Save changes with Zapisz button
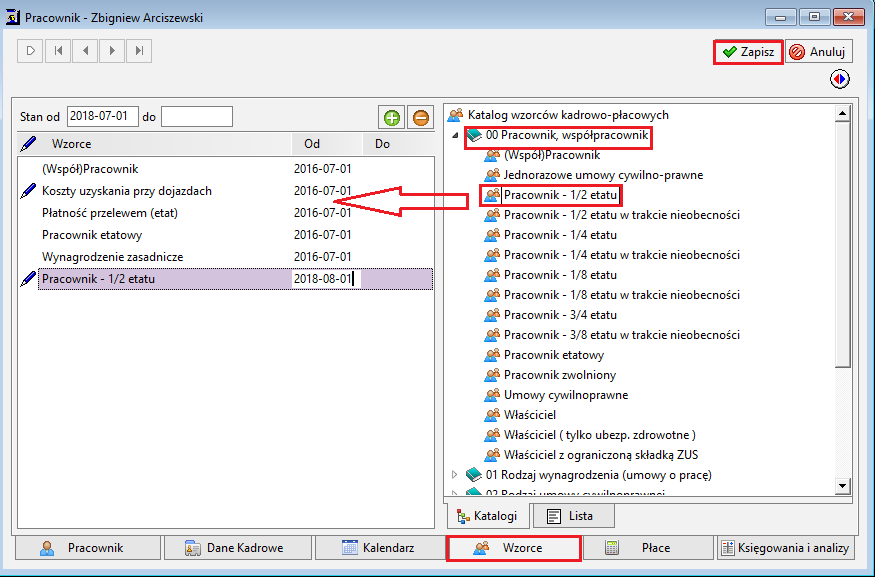The image size is (875, 577). (x=748, y=52)
